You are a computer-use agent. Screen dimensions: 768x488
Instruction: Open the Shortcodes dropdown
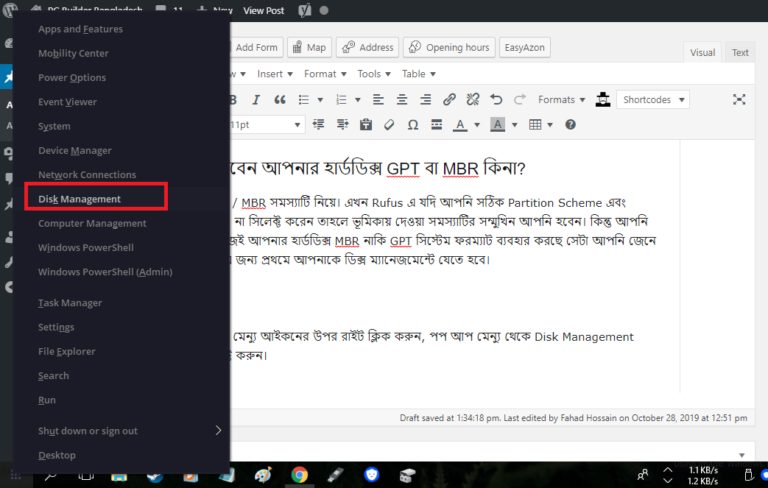tap(653, 99)
